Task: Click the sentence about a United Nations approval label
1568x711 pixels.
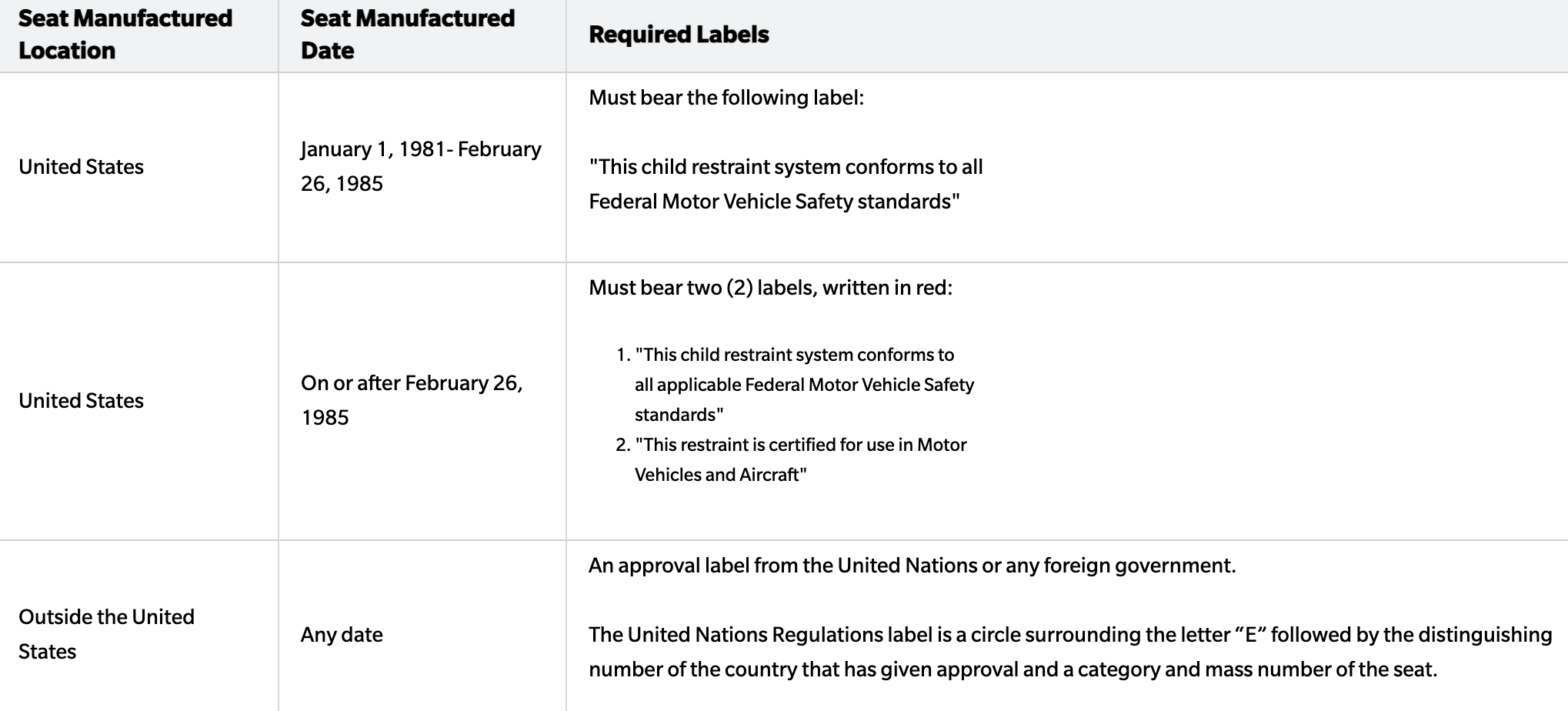Action: click(x=912, y=566)
